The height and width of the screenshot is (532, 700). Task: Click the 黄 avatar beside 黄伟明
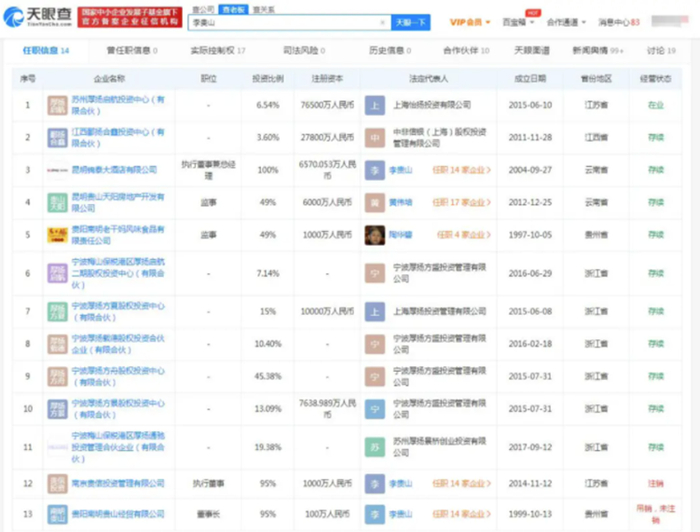pyautogui.click(x=374, y=202)
